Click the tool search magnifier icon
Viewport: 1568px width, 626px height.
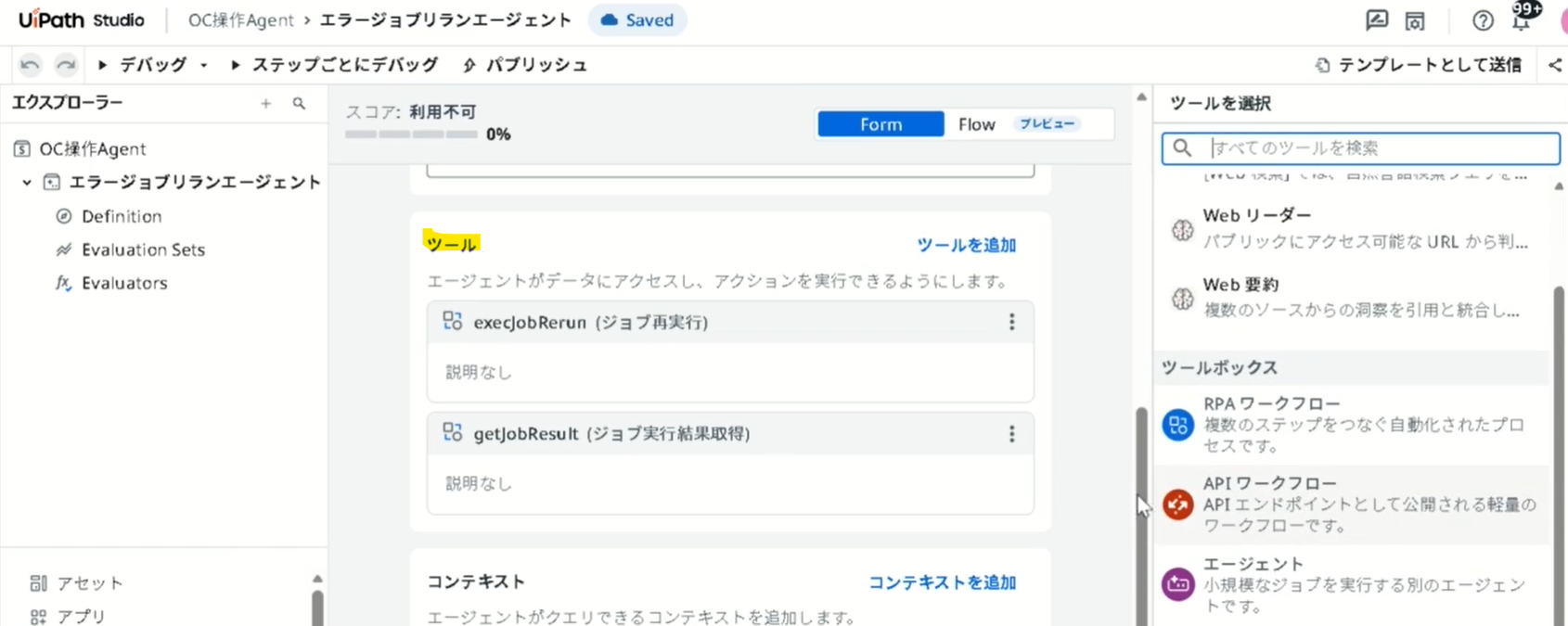tap(1181, 148)
